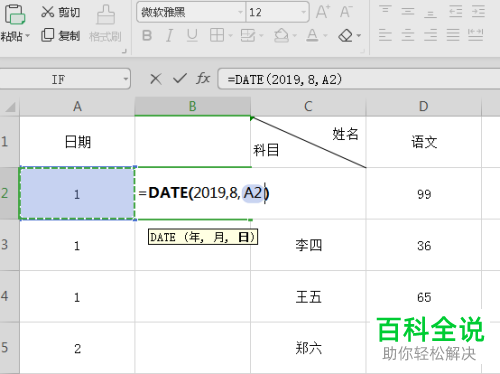Open the Name Box dropdown showing IF
This screenshot has height=374, width=500.
125,79
